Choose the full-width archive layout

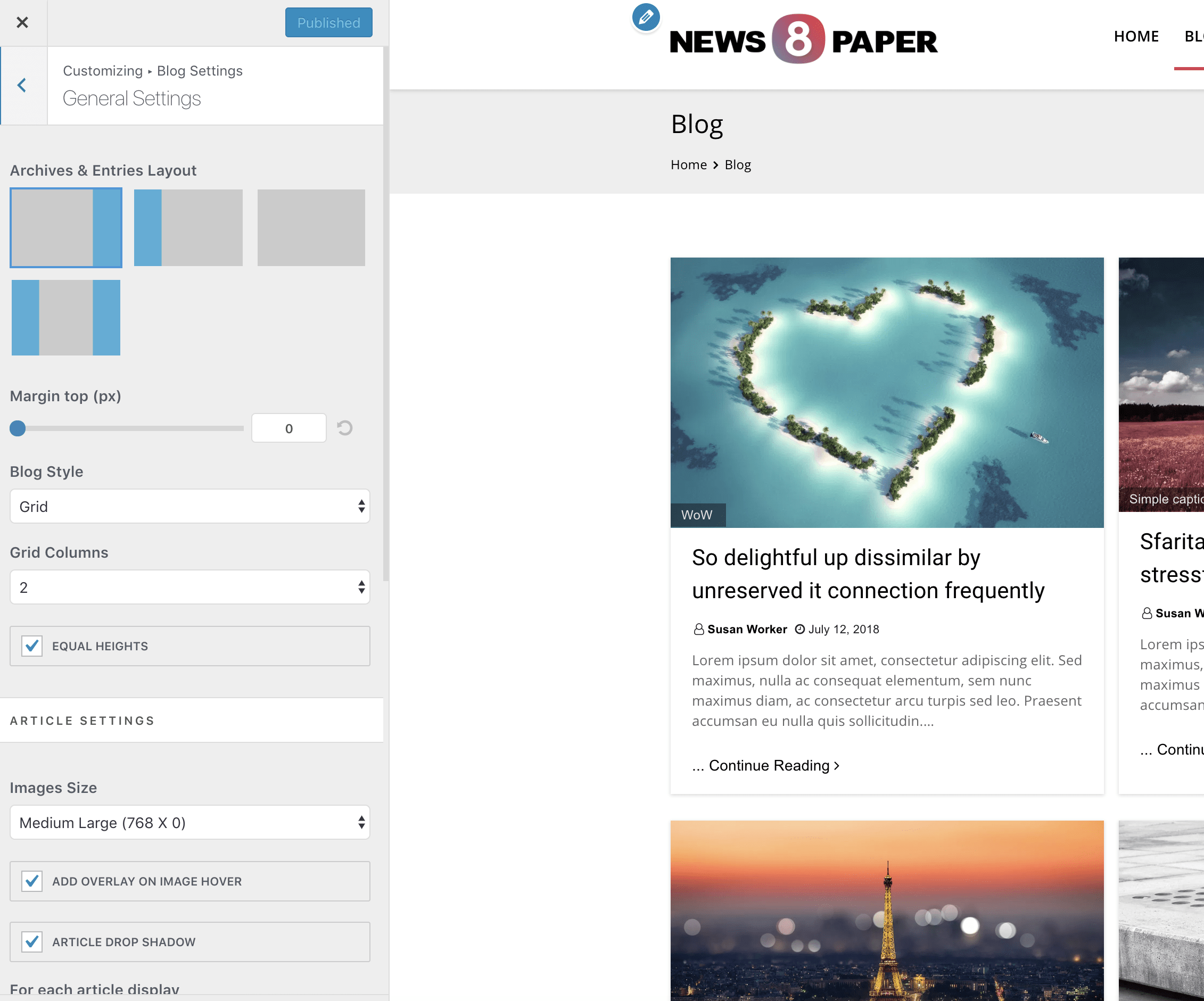(311, 228)
